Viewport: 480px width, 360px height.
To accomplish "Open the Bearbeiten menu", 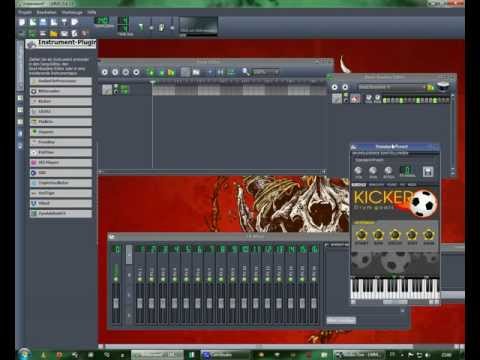I will (x=46, y=12).
